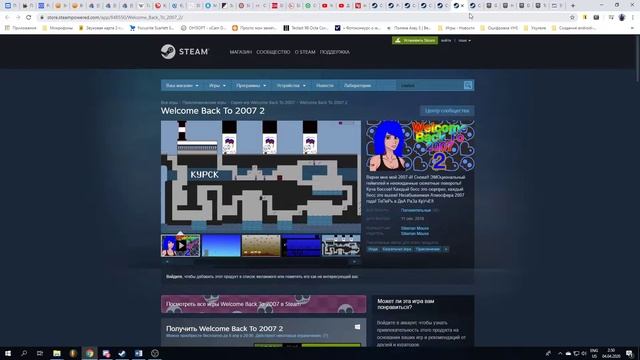640x360 pixels.
Task: Click the main КУРСК screenshot
Action: point(261,176)
